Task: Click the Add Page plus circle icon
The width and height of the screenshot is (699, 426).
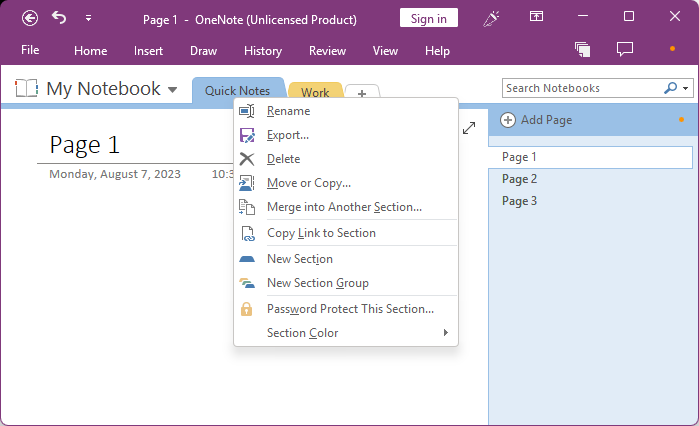Action: [x=508, y=120]
